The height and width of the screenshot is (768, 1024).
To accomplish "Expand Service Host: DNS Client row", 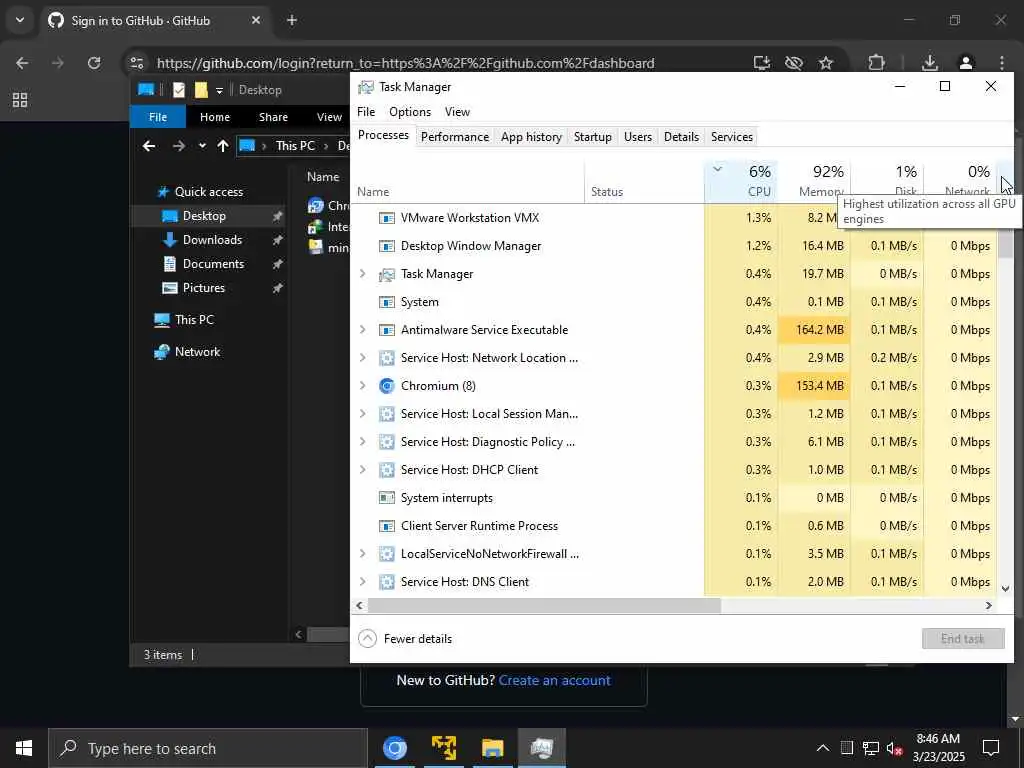I will point(362,582).
